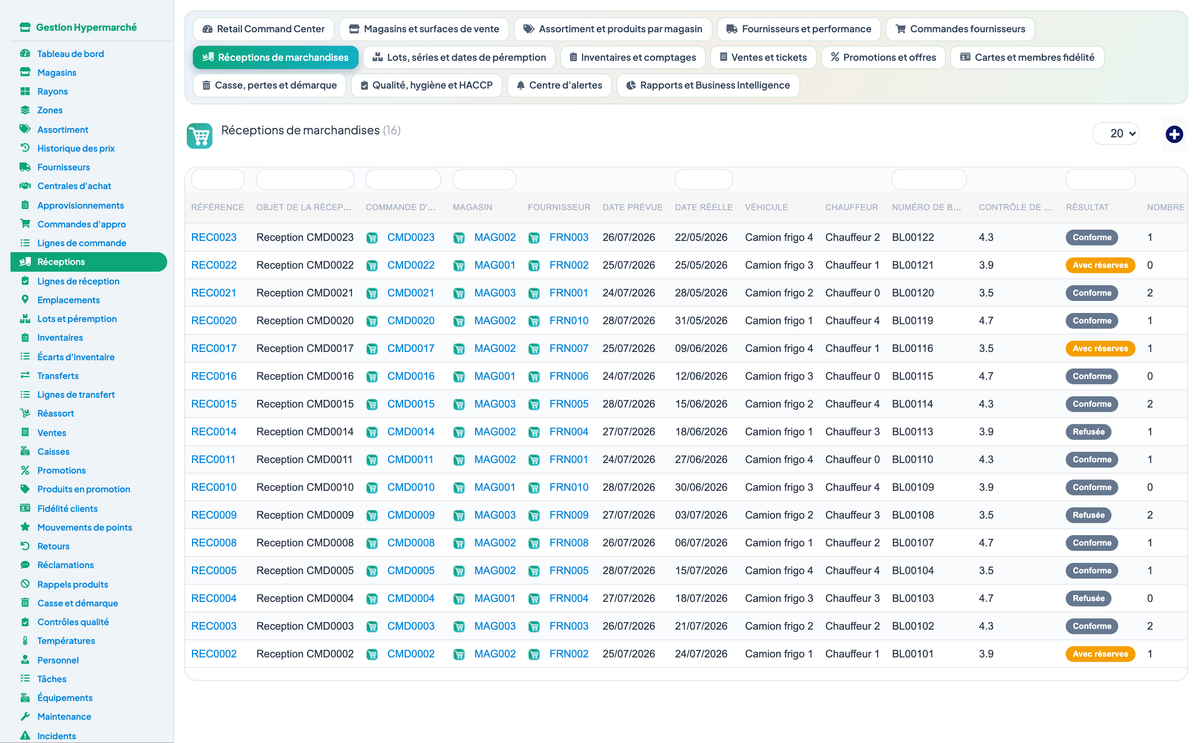
Task: Click the Assortiment tag icon in sidebar
Action: pyautogui.click(x=25, y=129)
